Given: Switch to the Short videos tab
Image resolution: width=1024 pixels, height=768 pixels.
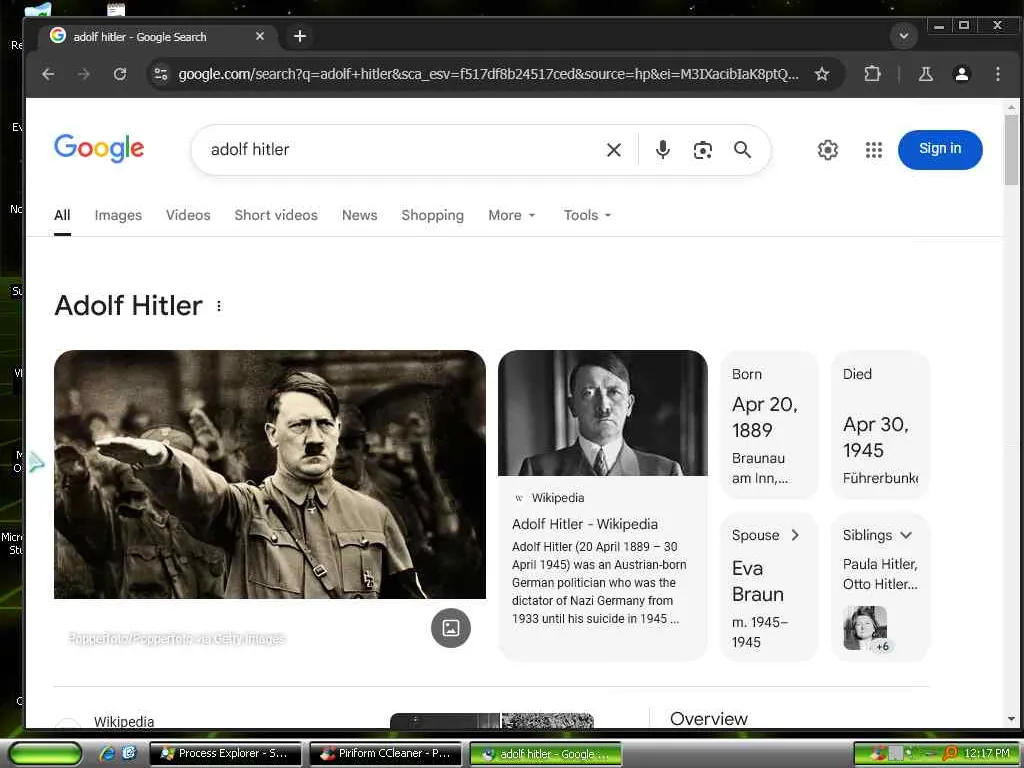Looking at the screenshot, I should click(276, 216).
